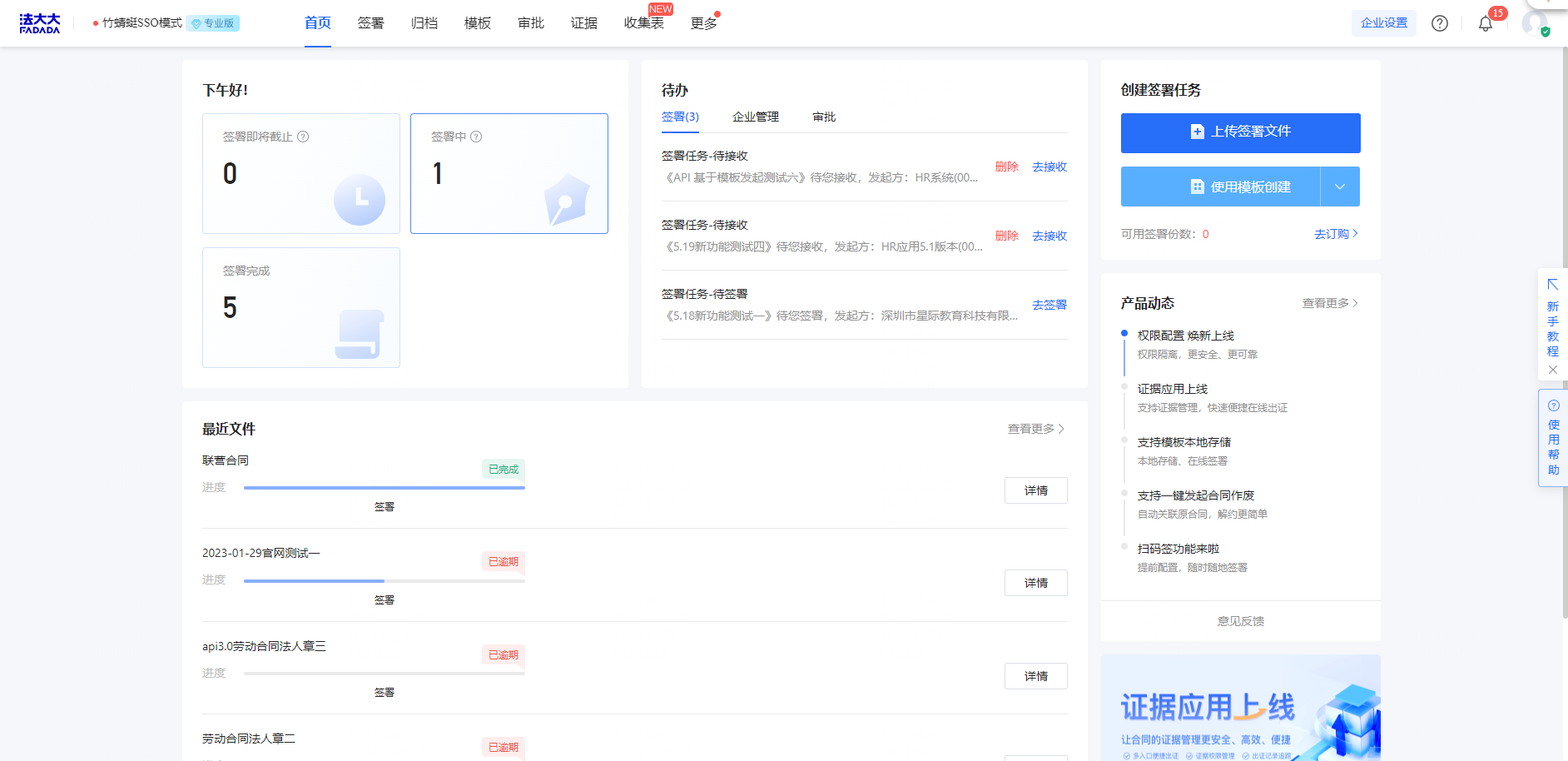This screenshot has height=761, width=1568.
Task: Click progress bar of api3.0劳动合同法人章三
Action: click(x=385, y=674)
